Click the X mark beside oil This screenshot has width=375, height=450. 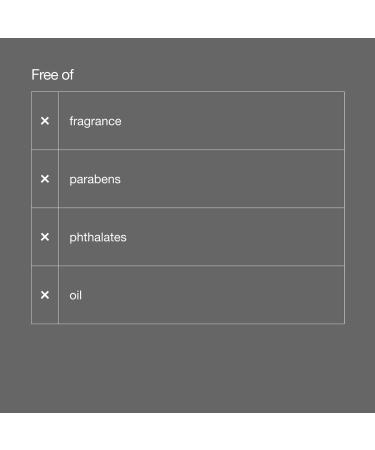point(45,295)
